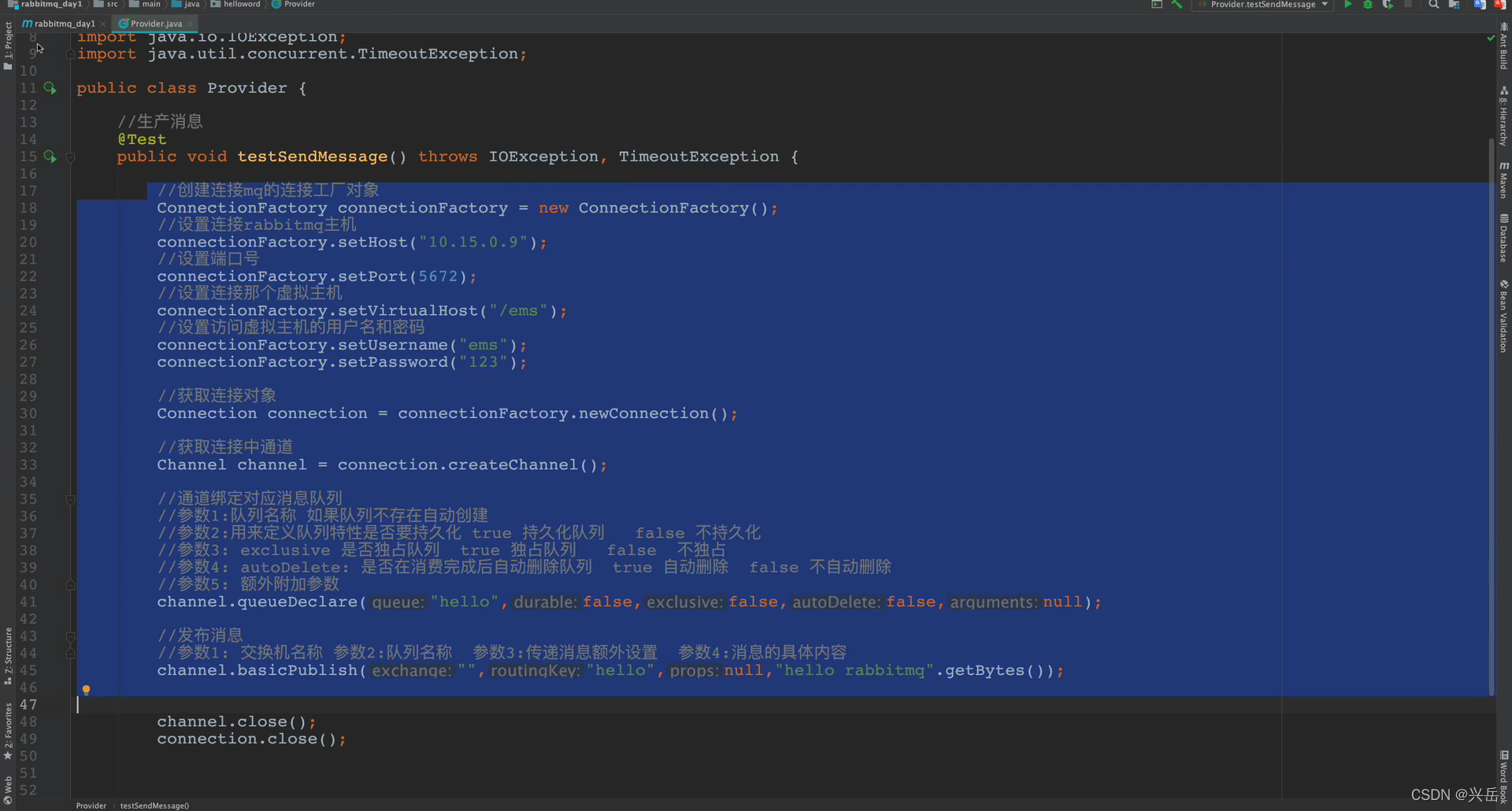Screen dimensions: 1512x811
Task: Click TimeoutException in the import statement
Action: point(438,54)
